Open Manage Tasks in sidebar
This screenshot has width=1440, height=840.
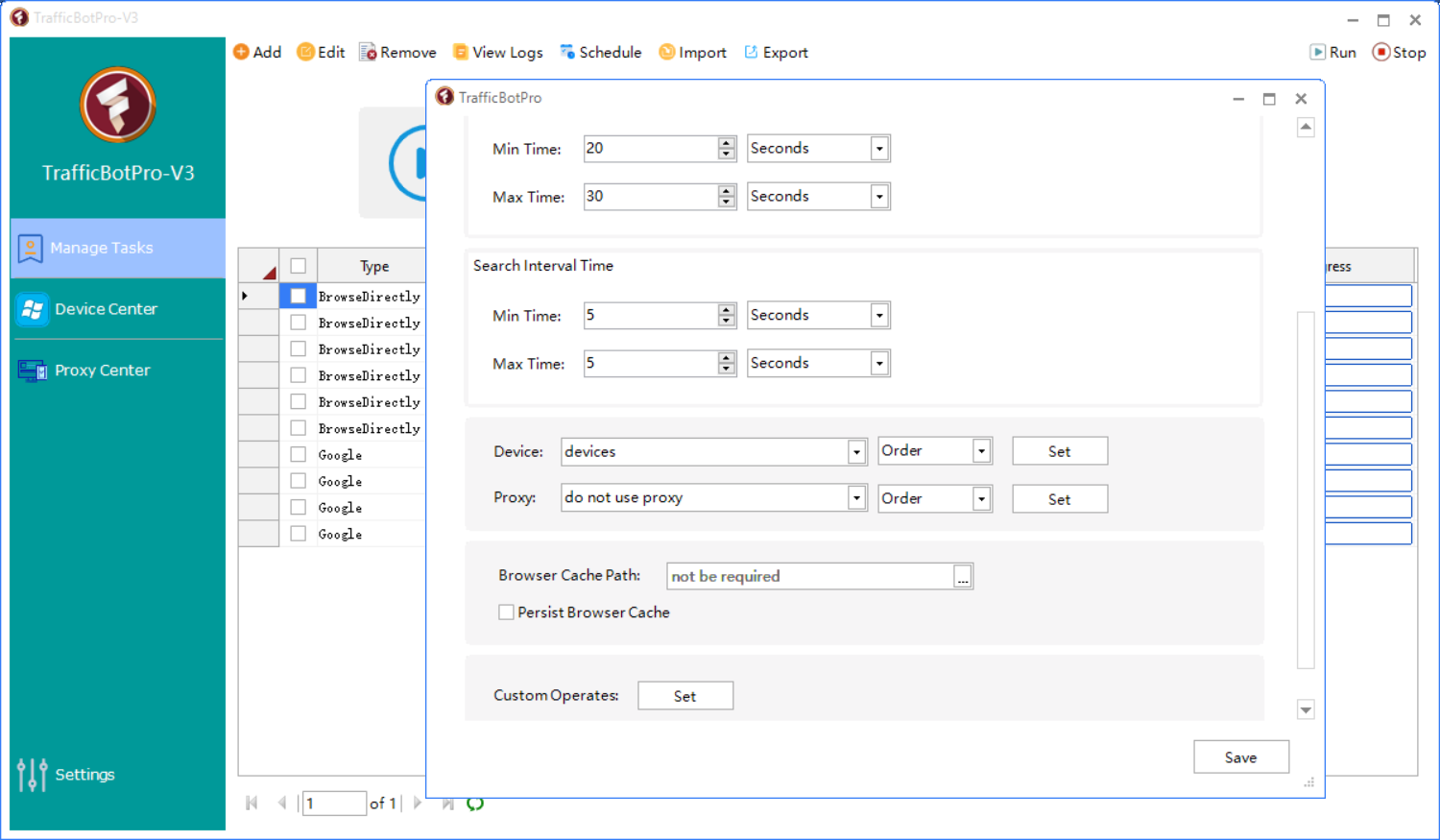[118, 248]
